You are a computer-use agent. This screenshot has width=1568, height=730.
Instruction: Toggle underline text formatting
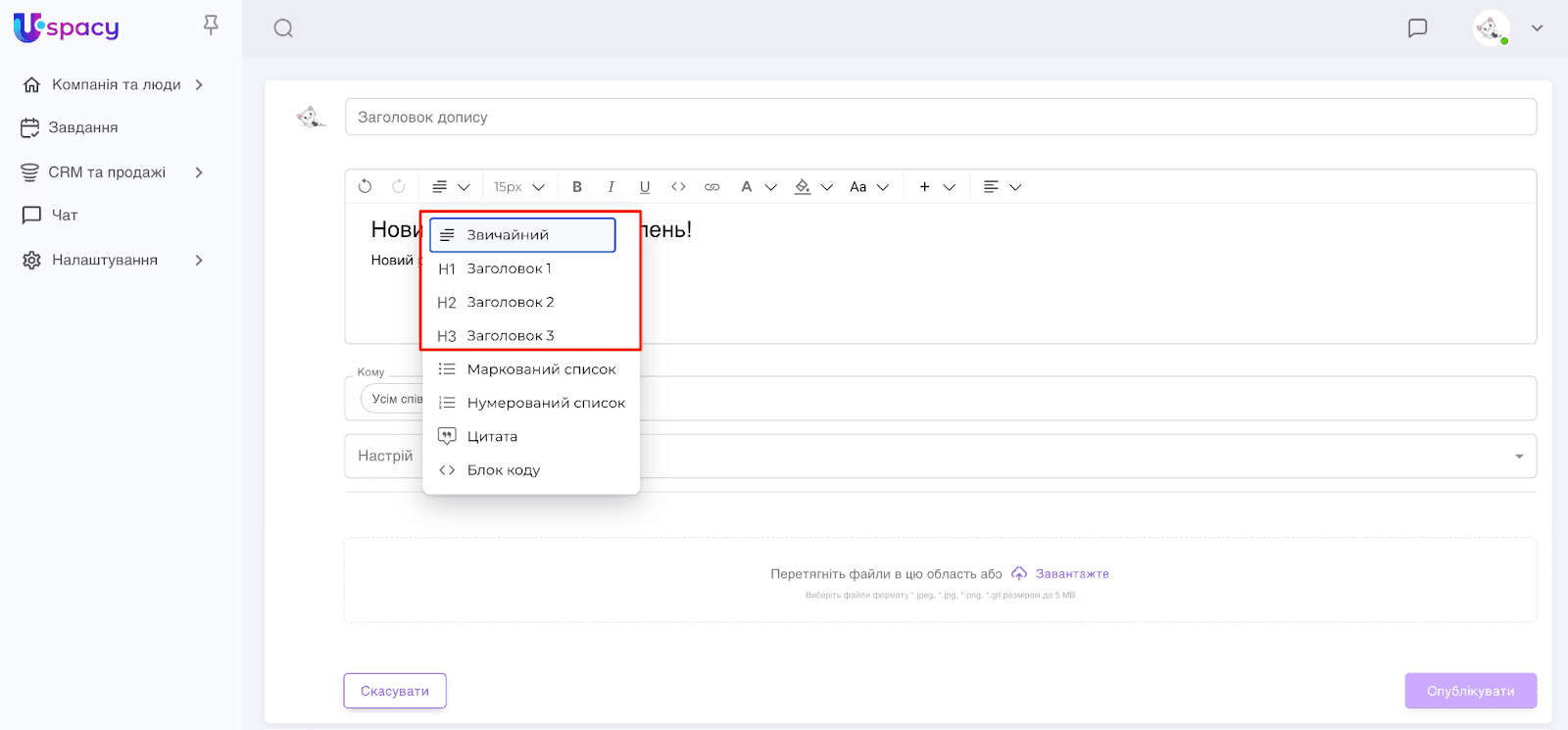point(644,187)
